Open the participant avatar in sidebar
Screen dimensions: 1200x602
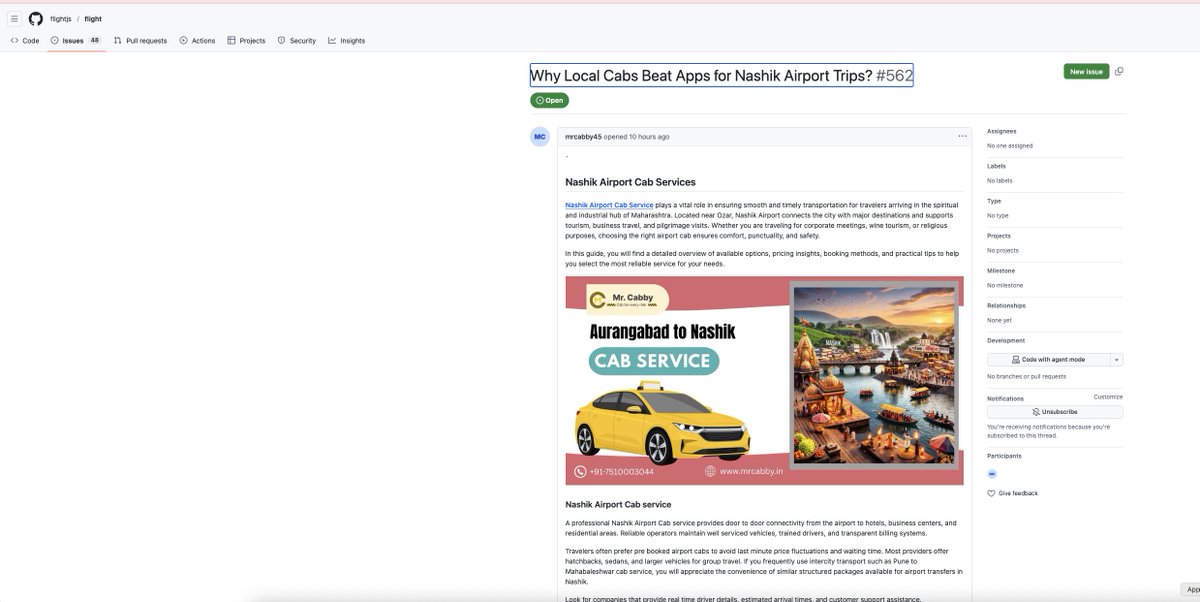[992, 474]
